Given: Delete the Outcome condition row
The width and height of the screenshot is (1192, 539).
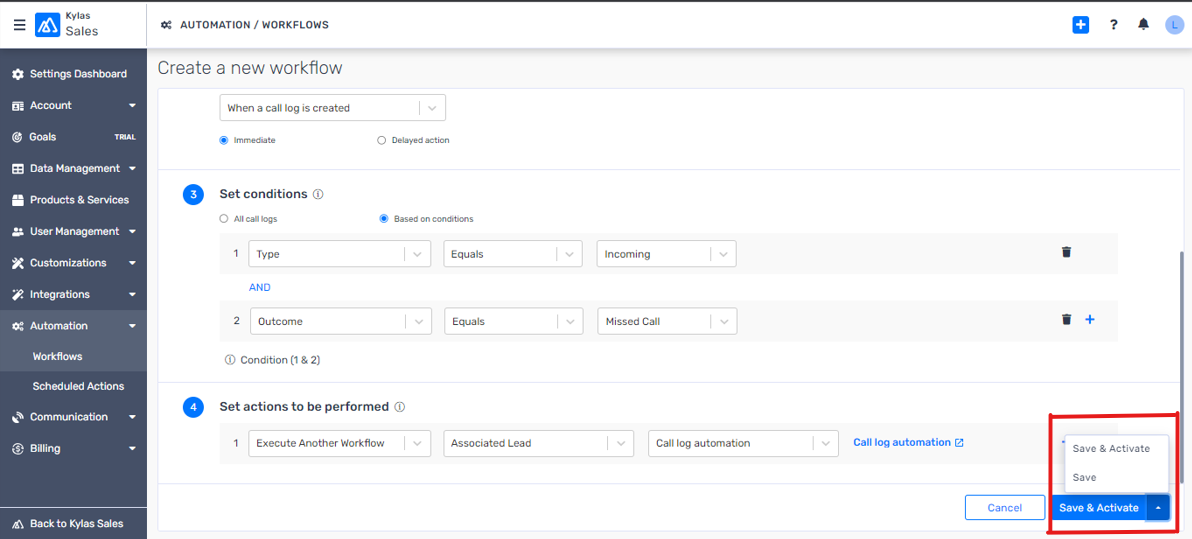Looking at the screenshot, I should pyautogui.click(x=1066, y=320).
